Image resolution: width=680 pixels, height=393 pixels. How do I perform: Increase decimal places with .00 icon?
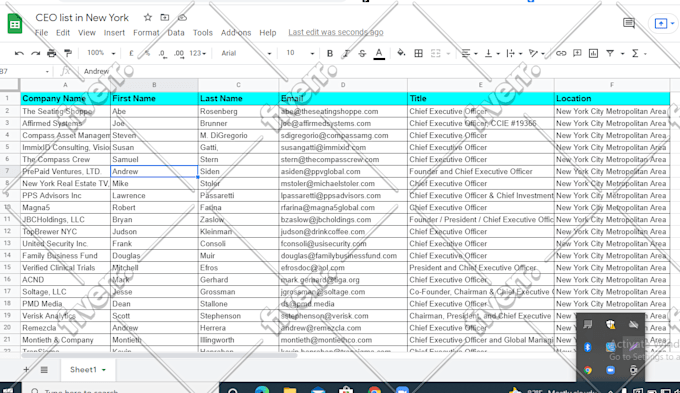tap(179, 53)
